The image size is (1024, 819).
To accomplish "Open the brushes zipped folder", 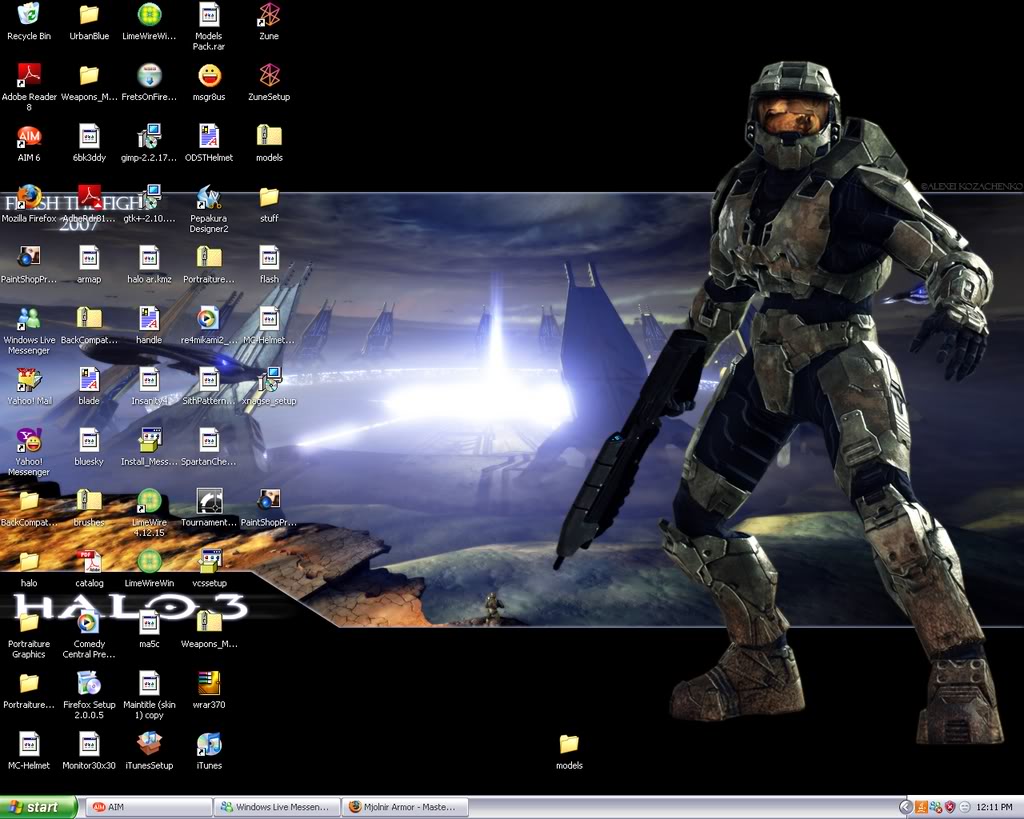I will coord(89,501).
